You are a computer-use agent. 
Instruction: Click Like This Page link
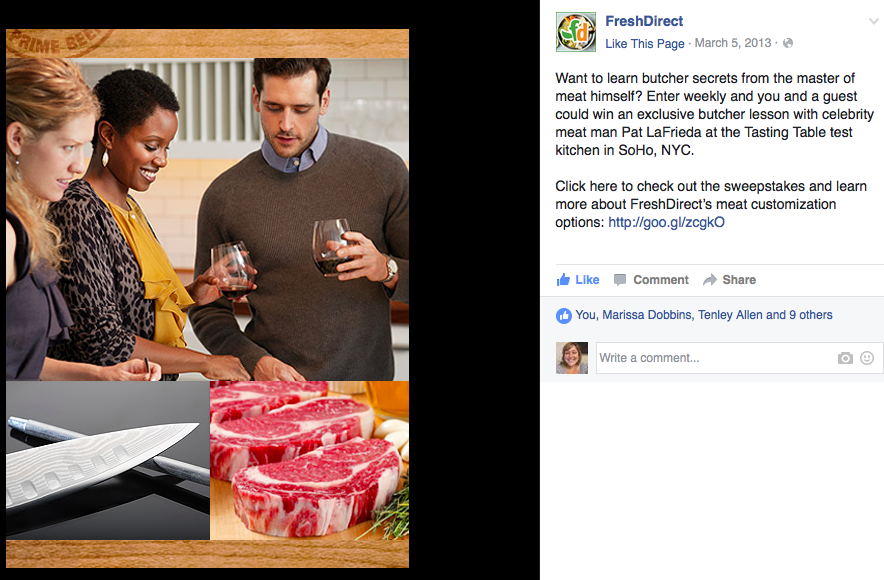coord(644,43)
